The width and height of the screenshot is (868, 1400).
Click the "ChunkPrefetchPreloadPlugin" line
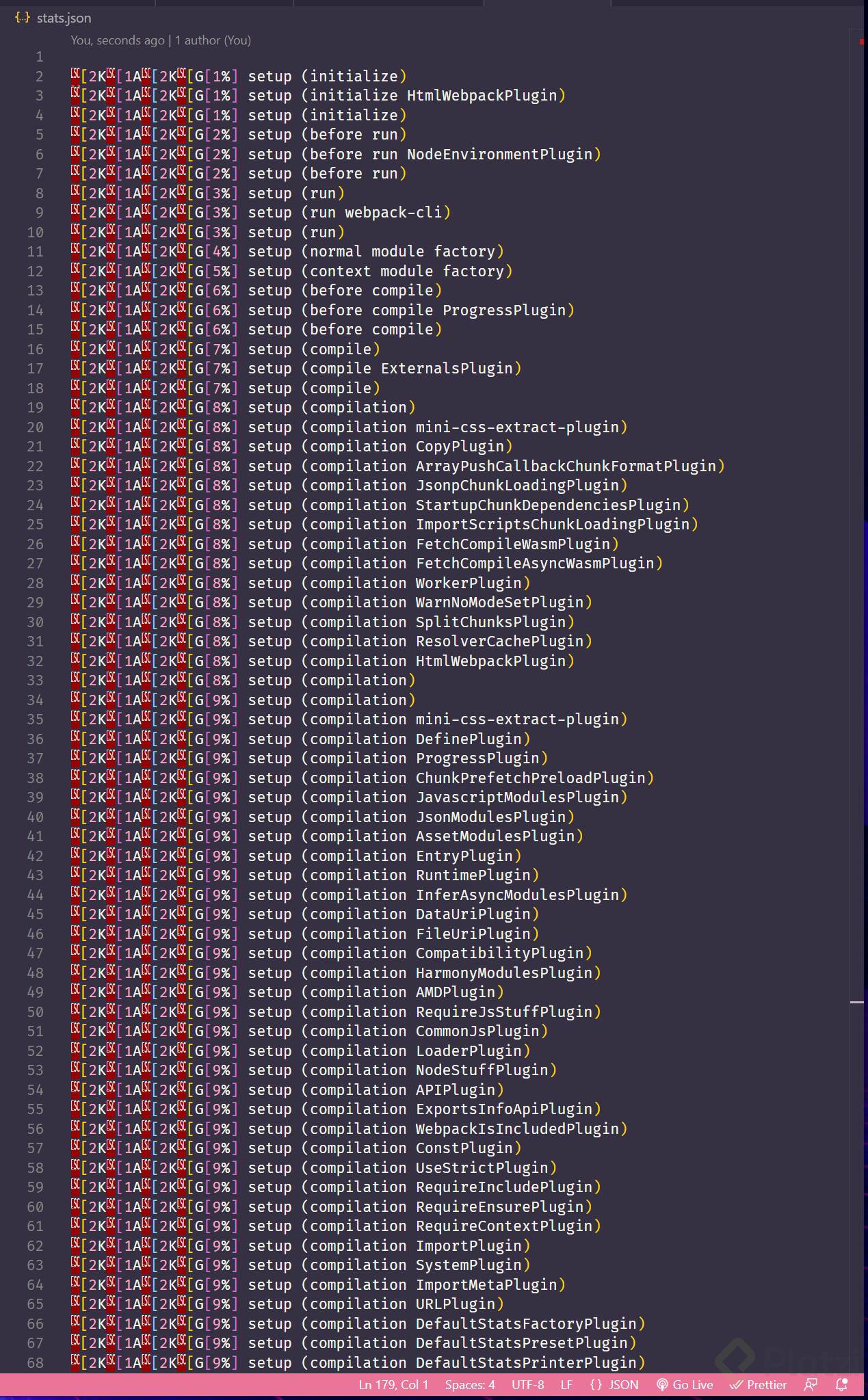(363, 778)
